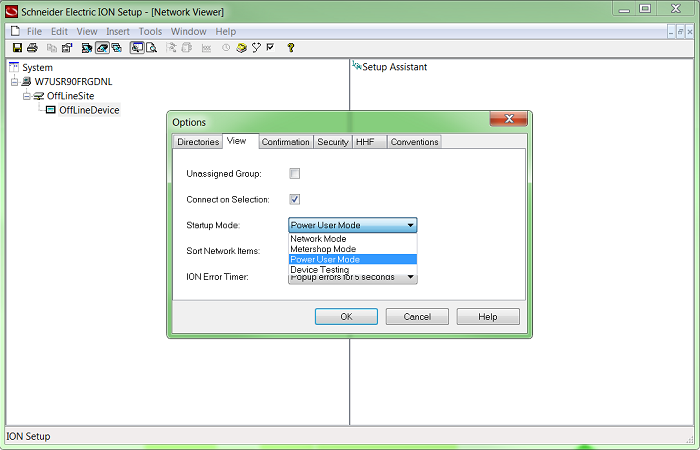This screenshot has width=700, height=450.
Task: Collapse the OffLineSite tree node
Action: click(x=27, y=96)
